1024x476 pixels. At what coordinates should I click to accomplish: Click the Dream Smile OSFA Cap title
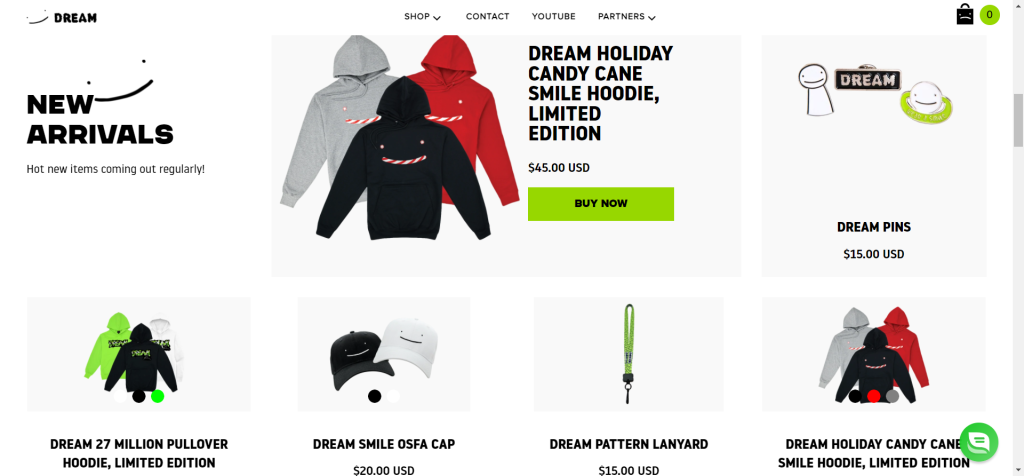384,444
